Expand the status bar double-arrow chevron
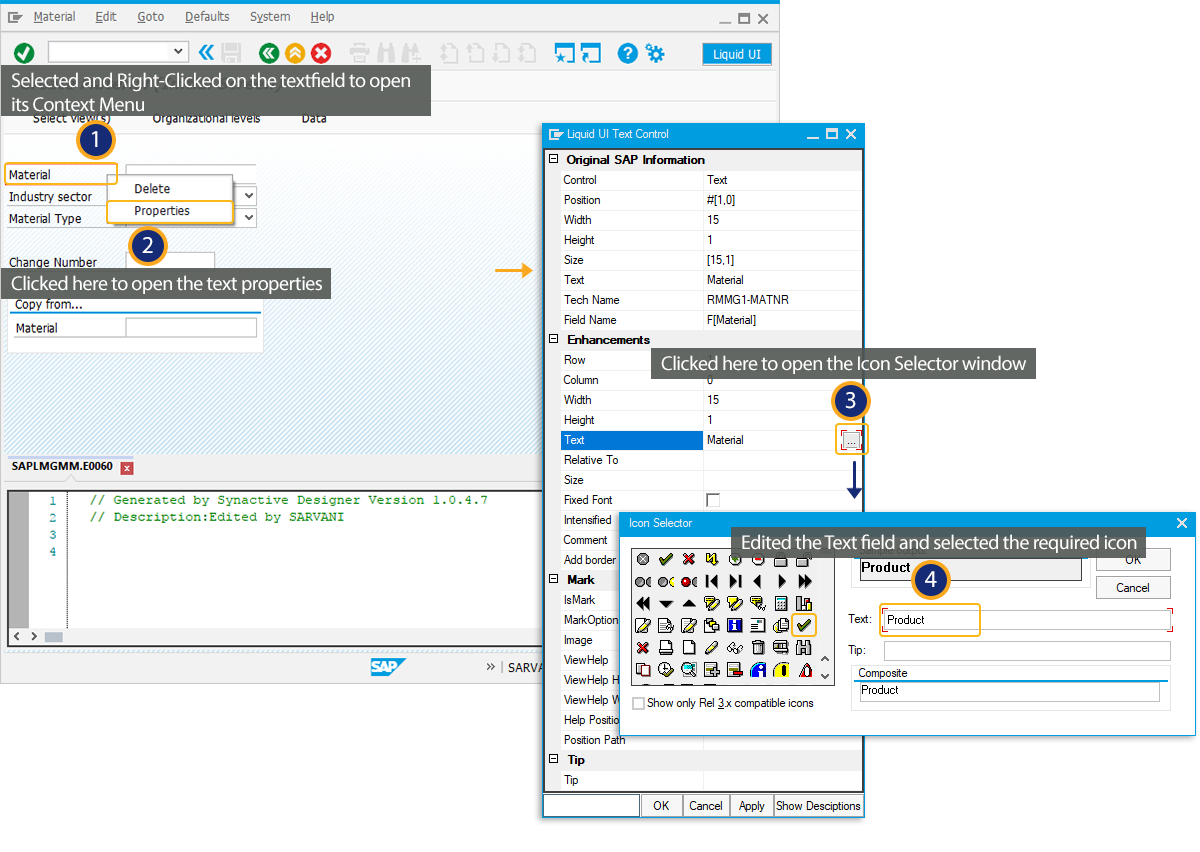This screenshot has width=1200, height=852. tap(491, 667)
